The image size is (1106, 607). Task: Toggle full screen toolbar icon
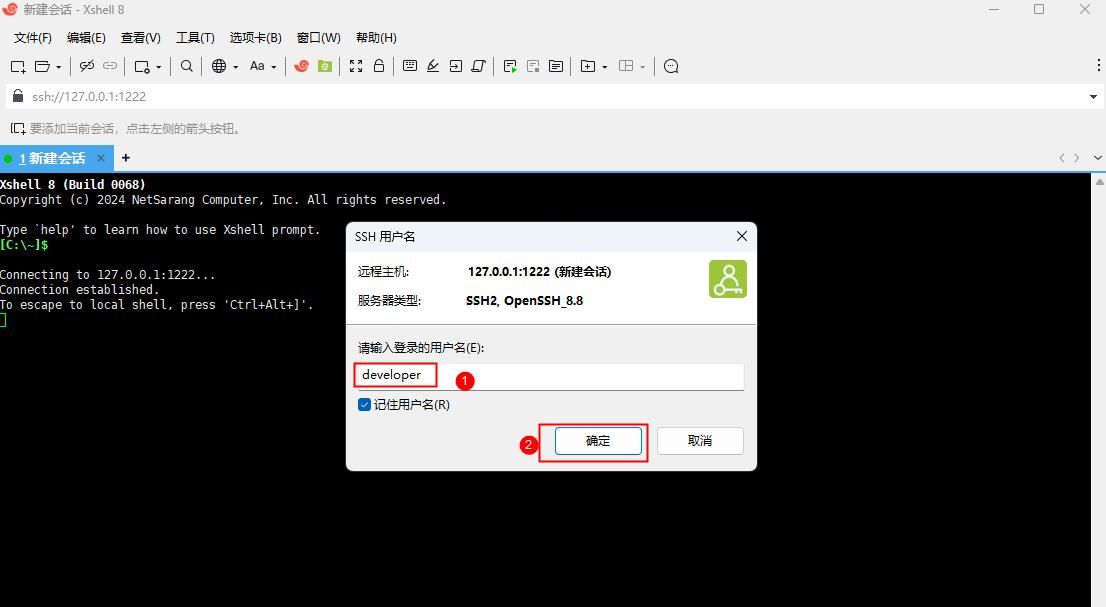tap(356, 66)
